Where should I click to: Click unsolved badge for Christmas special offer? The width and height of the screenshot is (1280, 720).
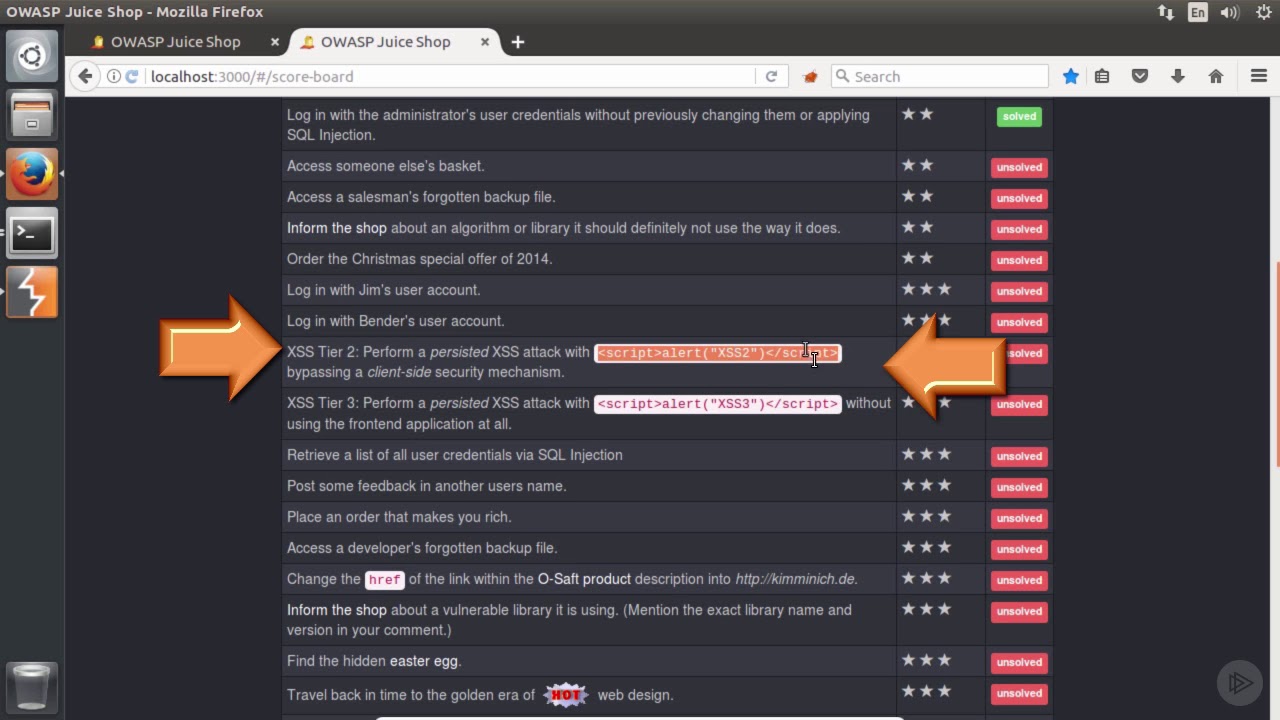point(1019,260)
